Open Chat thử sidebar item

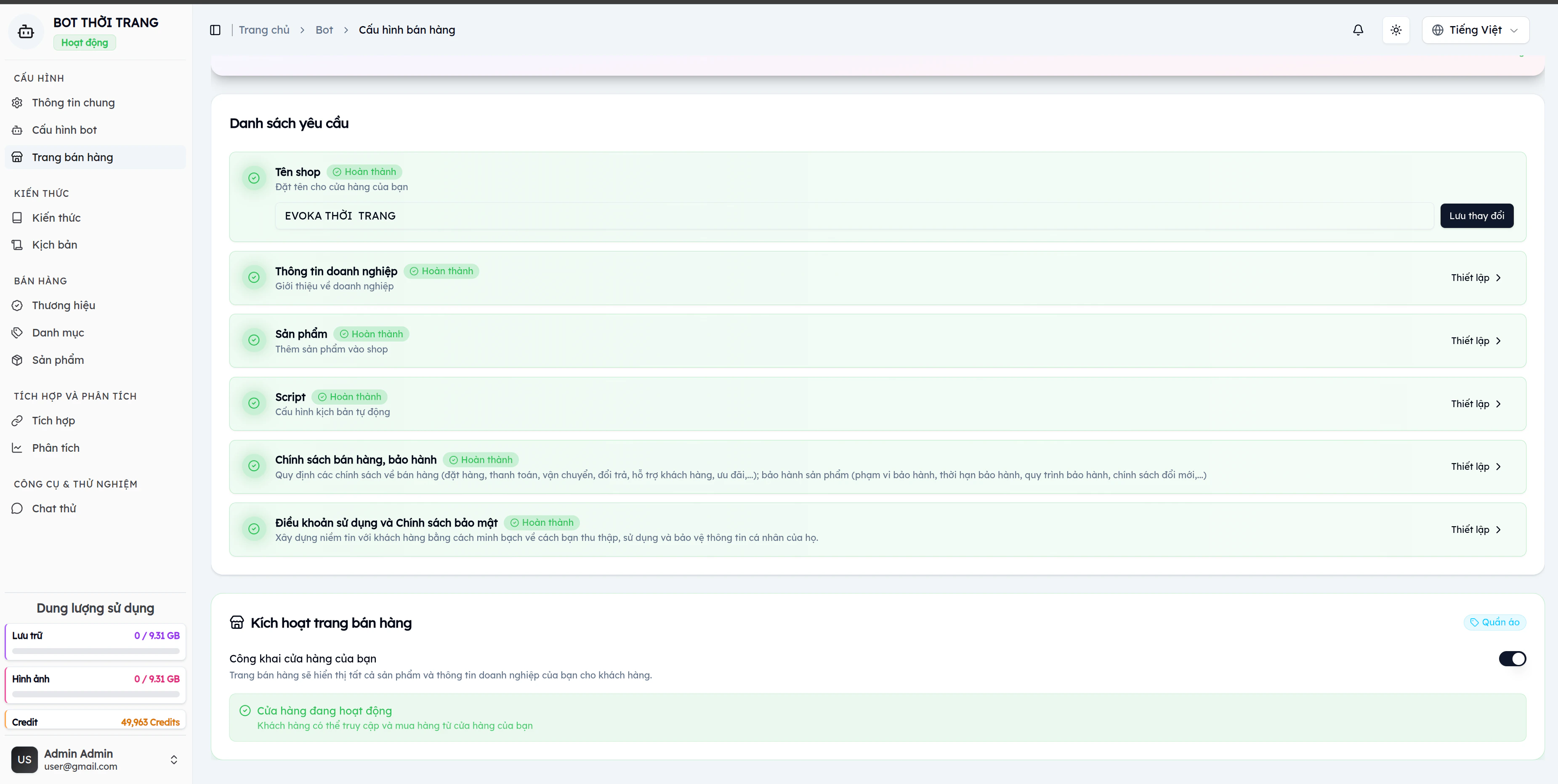tap(54, 509)
